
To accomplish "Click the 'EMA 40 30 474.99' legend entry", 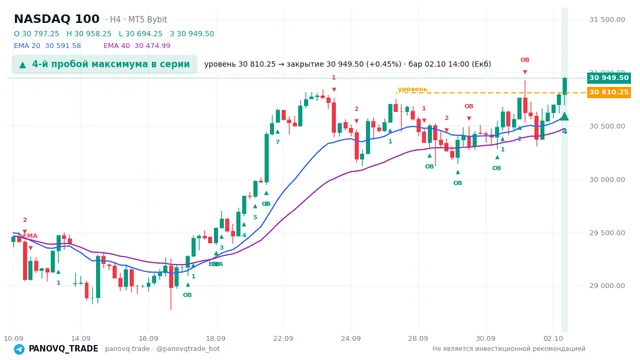I will pos(137,46).
